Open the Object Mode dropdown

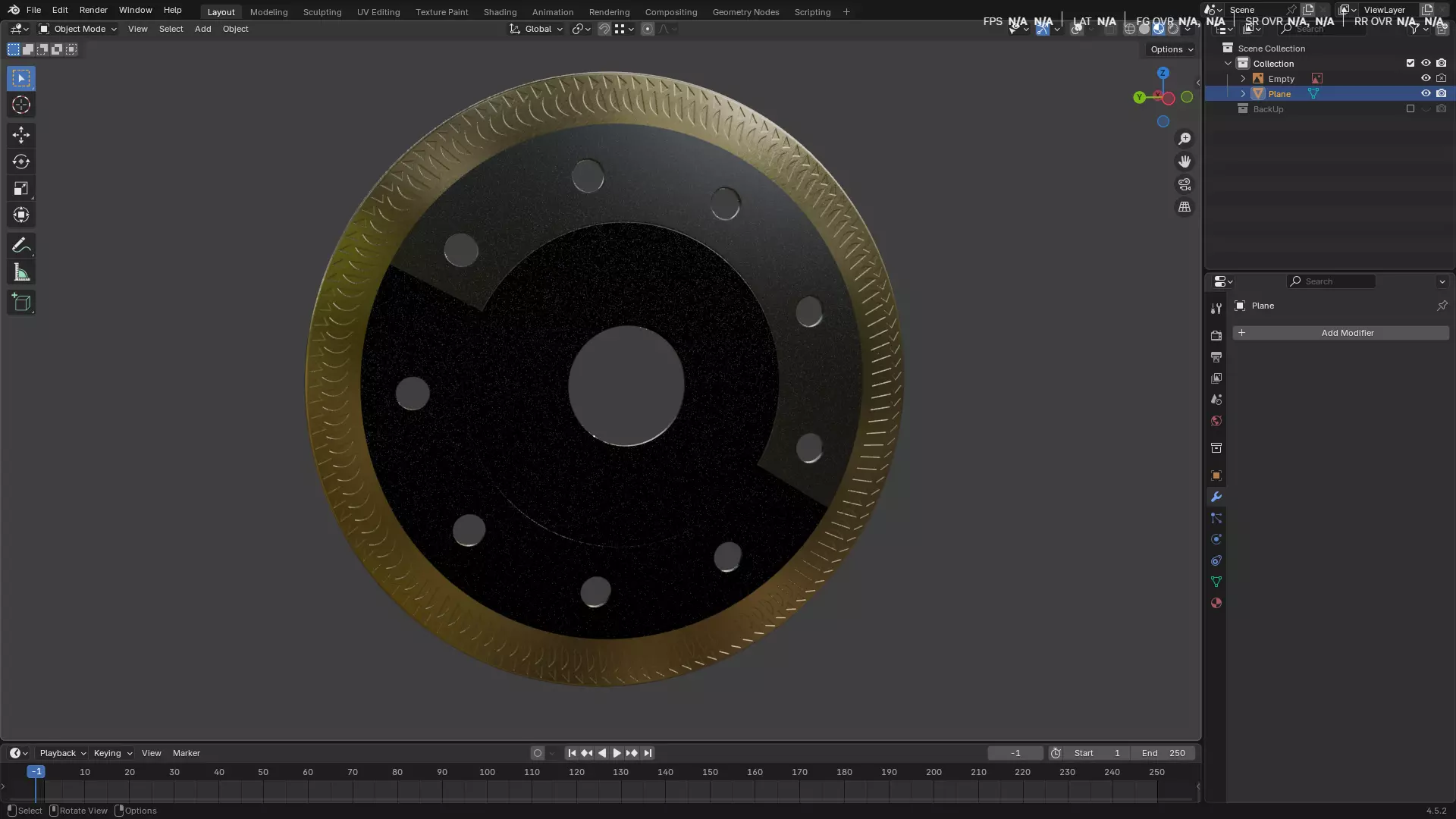[77, 29]
